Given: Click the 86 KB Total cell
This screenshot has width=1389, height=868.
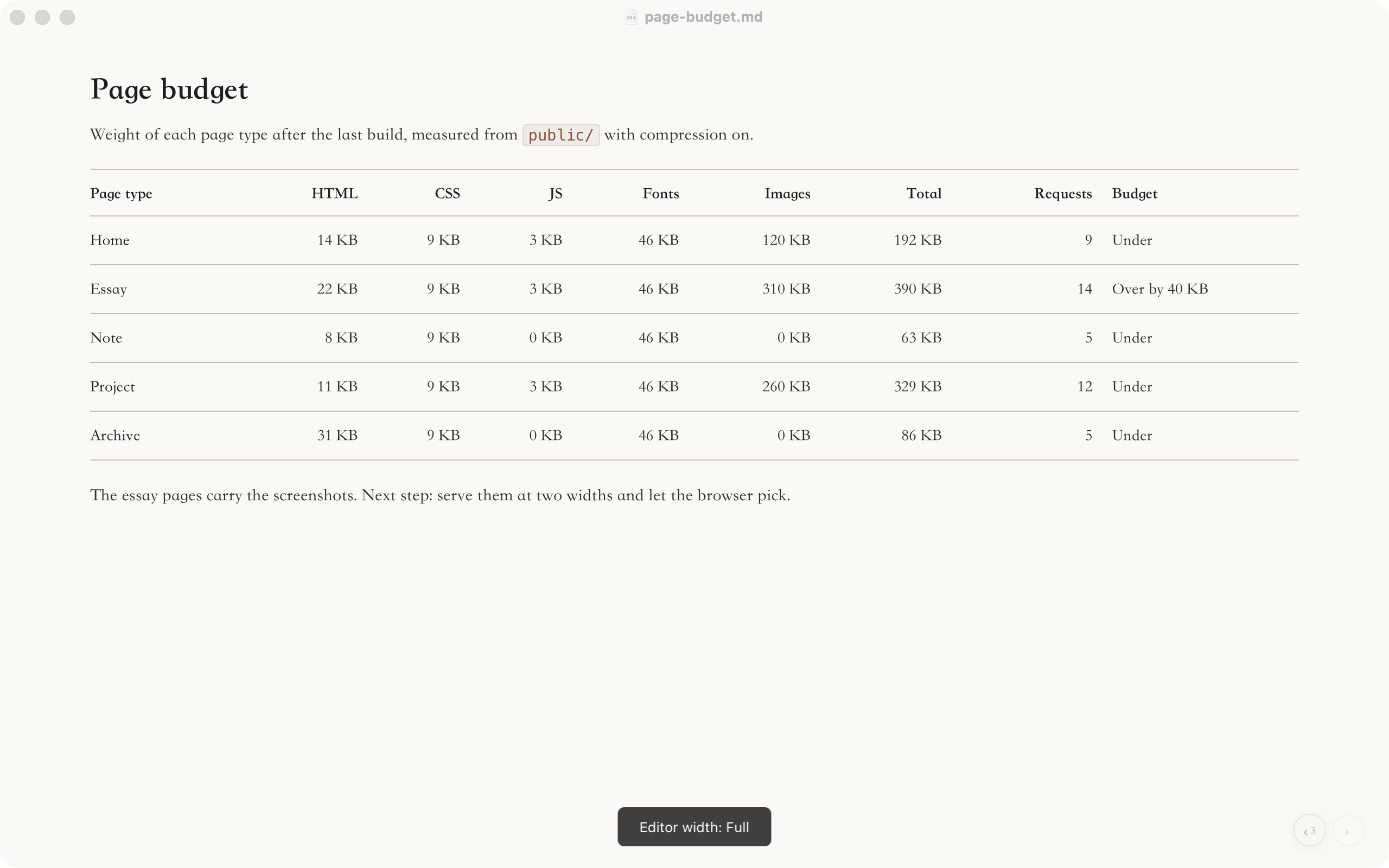Looking at the screenshot, I should (921, 435).
